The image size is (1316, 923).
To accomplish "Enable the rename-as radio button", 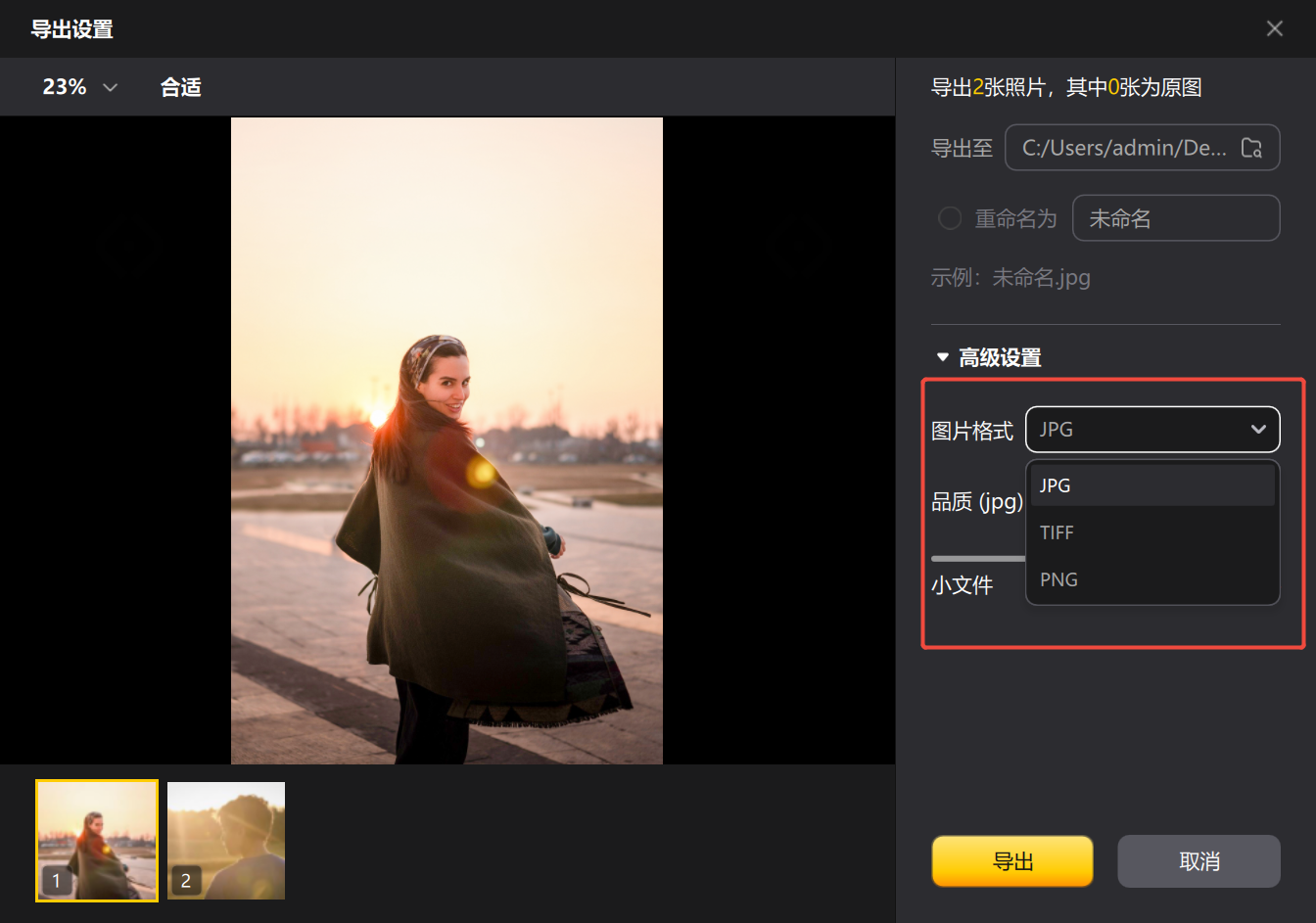I will click(949, 218).
